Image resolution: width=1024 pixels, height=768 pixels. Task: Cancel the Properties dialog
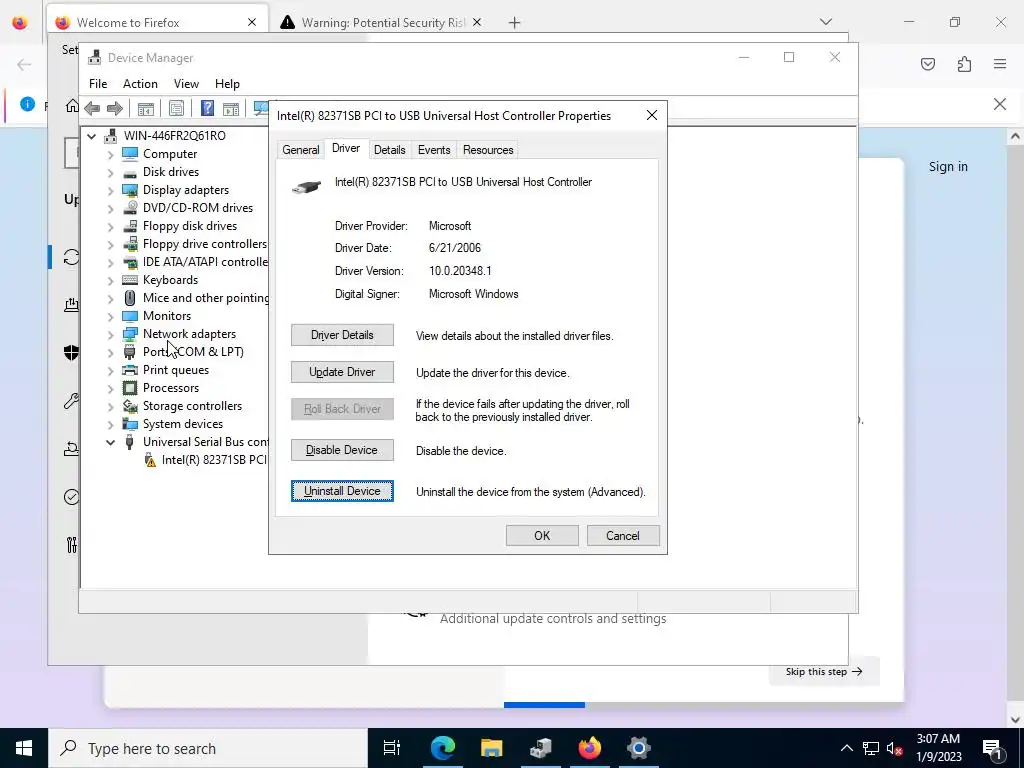coord(623,536)
